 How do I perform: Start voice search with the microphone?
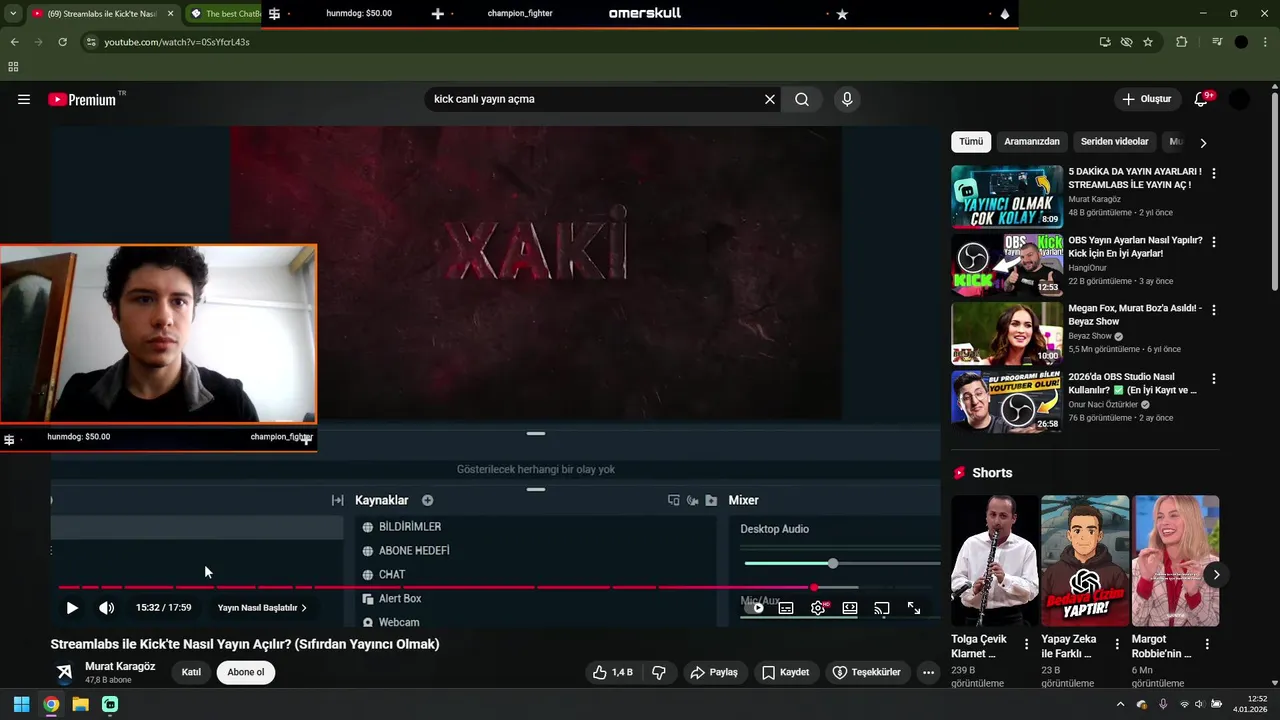(847, 99)
